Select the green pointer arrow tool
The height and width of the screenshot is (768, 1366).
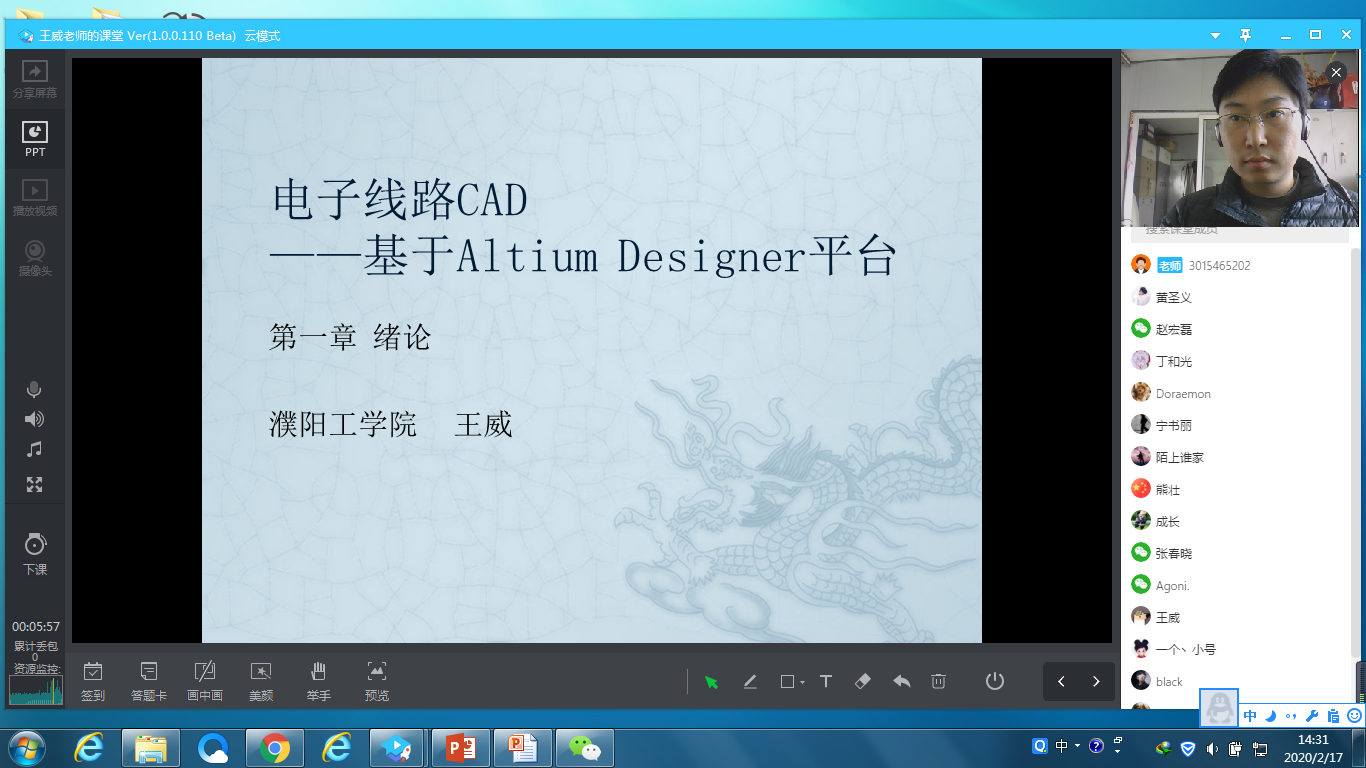coord(711,682)
